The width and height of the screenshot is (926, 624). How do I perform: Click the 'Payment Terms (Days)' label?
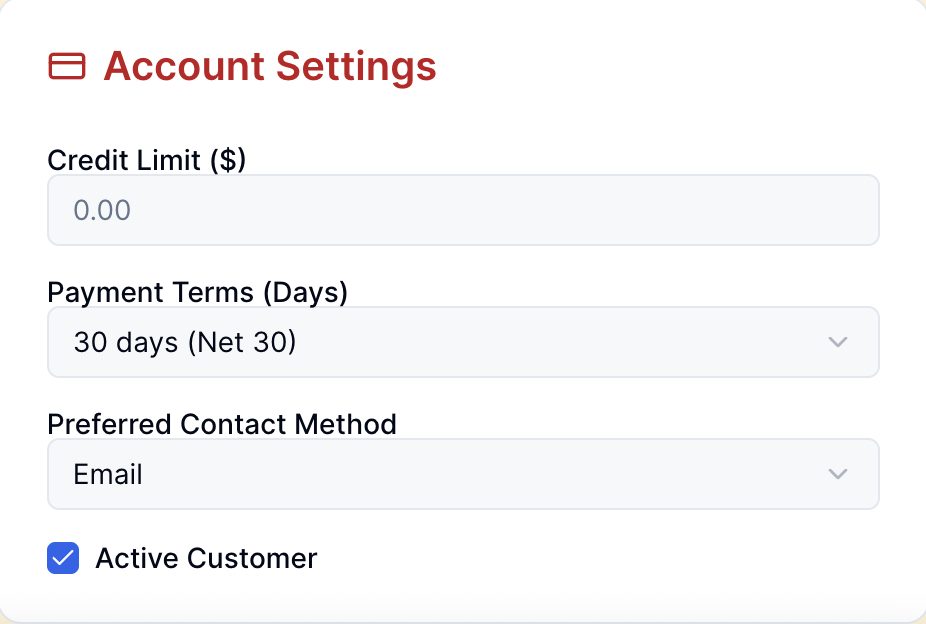[x=197, y=292]
